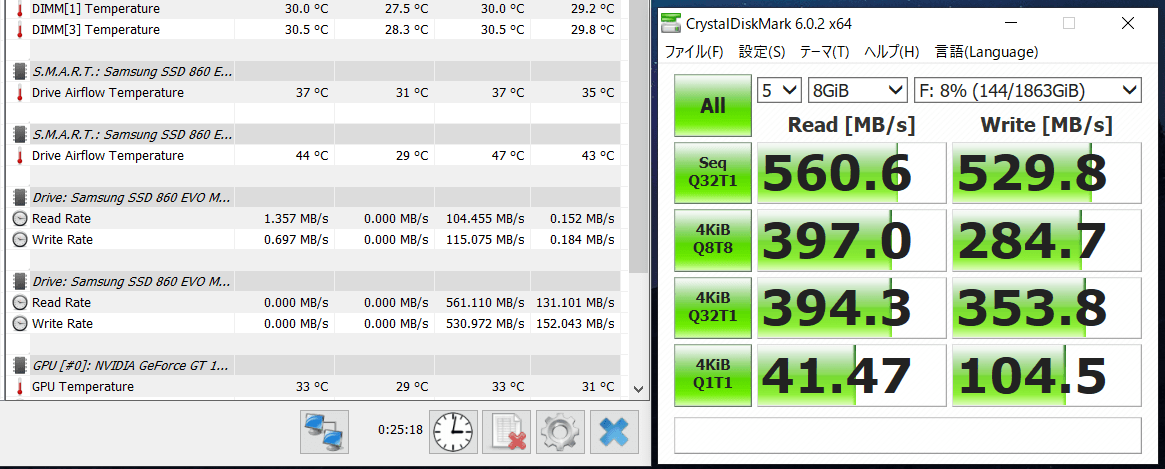
Task: Click clock icon beside 0.697 MB/s Write Rate
Action: point(20,240)
